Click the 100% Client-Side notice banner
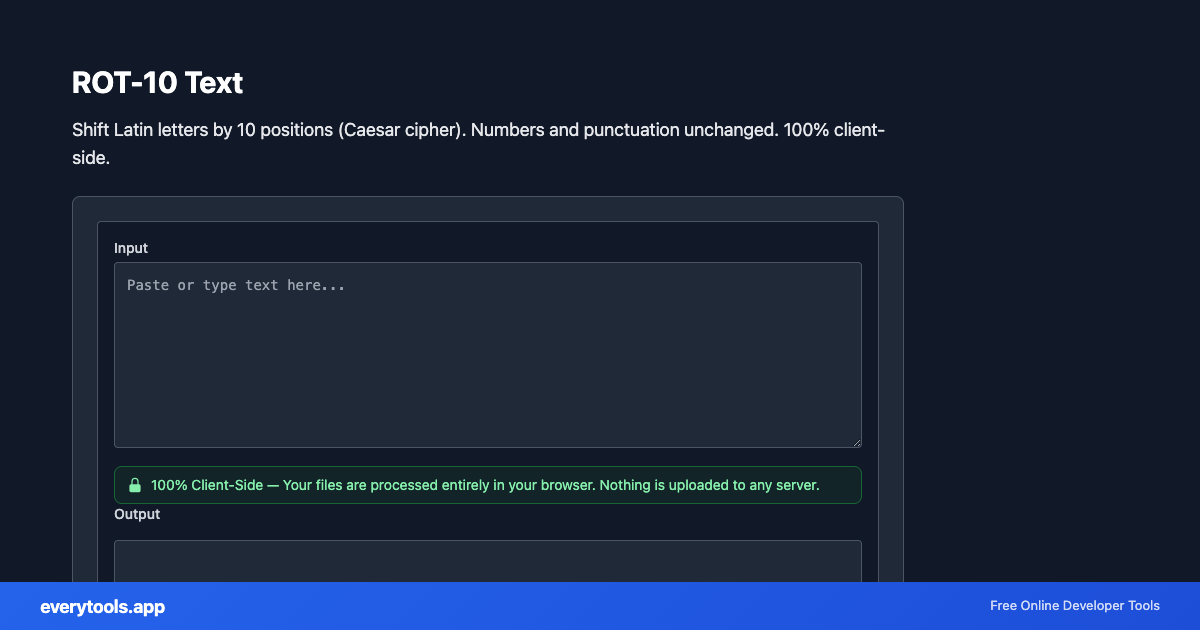Image resolution: width=1200 pixels, height=630 pixels. (x=488, y=485)
